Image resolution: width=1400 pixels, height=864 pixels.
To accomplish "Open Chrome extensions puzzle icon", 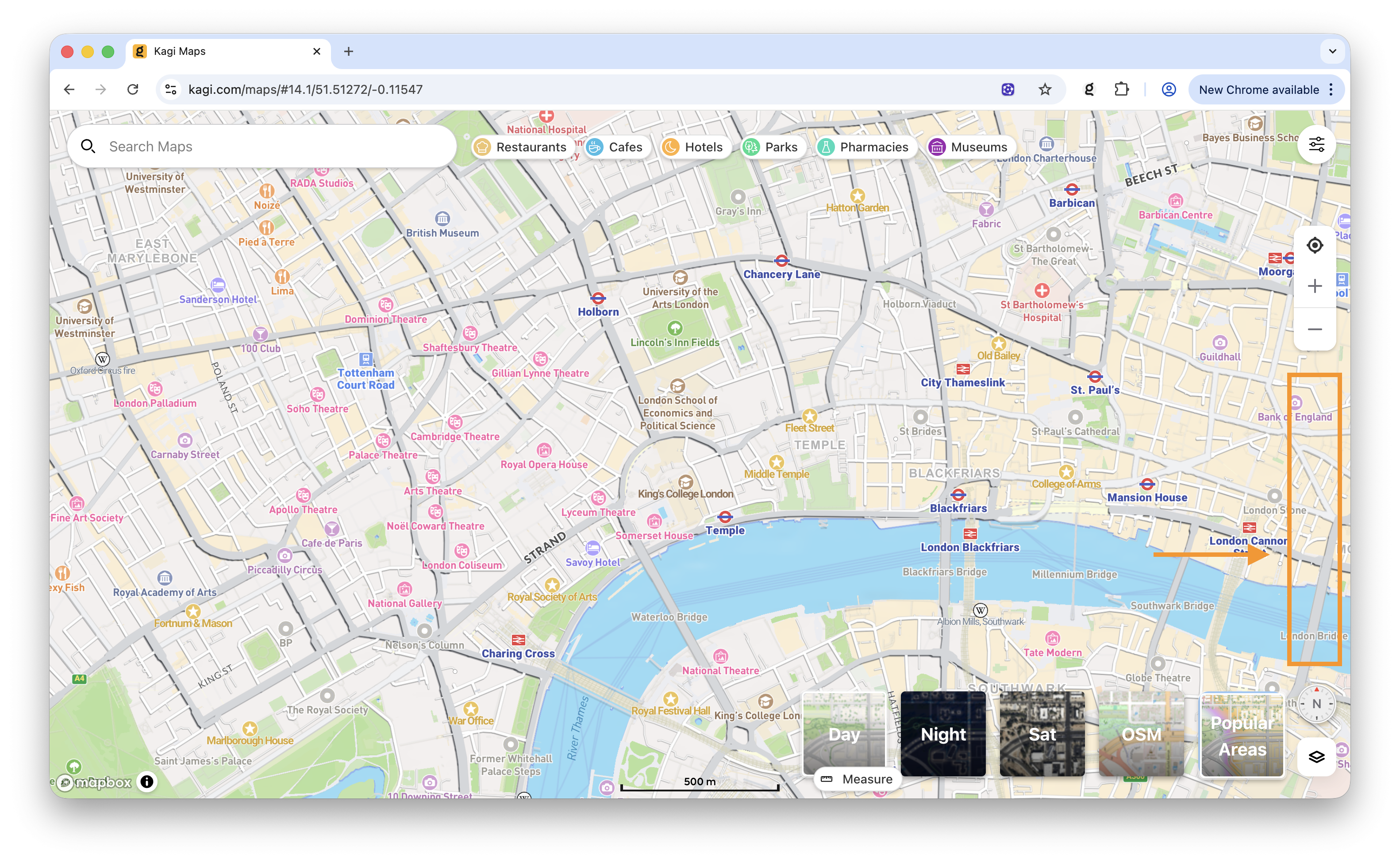I will coord(1121,90).
